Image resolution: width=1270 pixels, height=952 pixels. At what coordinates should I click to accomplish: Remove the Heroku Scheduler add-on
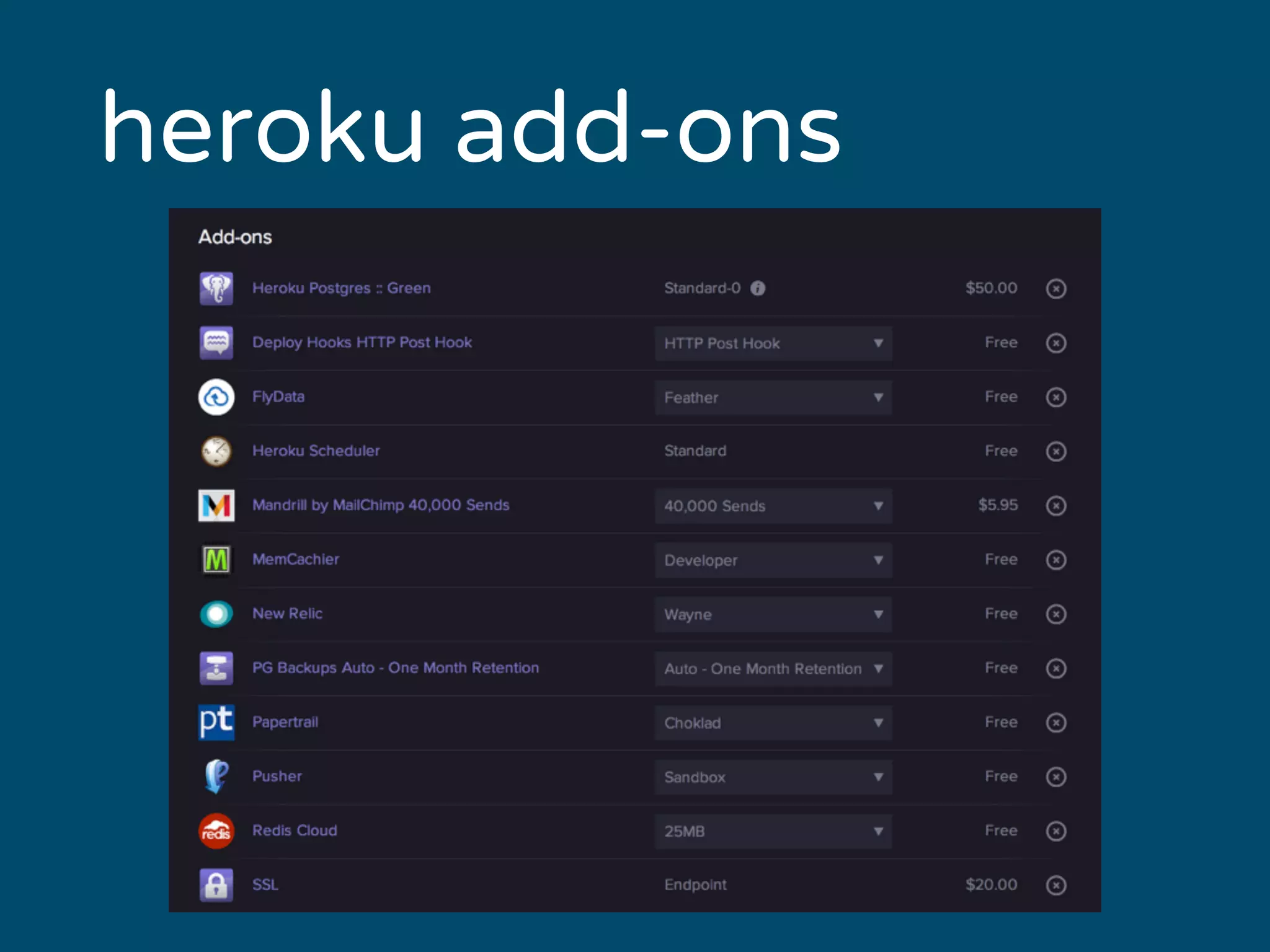1056,451
